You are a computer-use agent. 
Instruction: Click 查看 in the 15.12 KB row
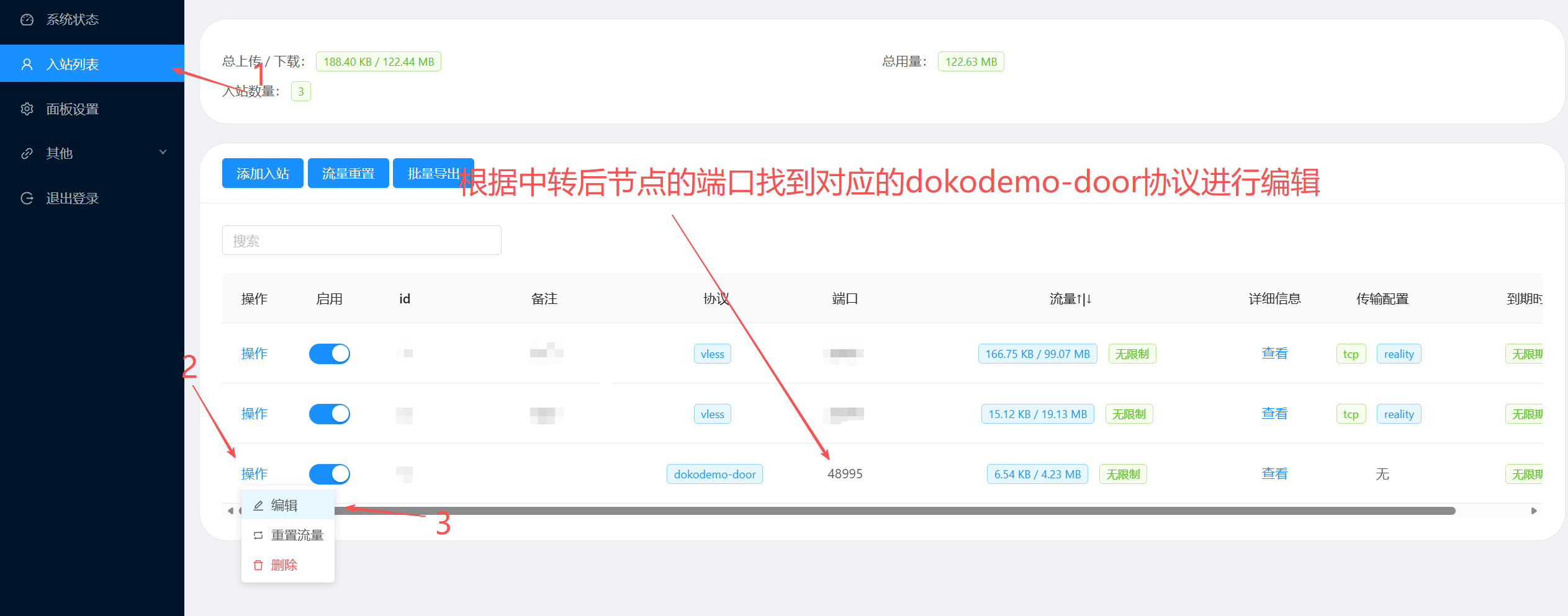tap(1275, 414)
